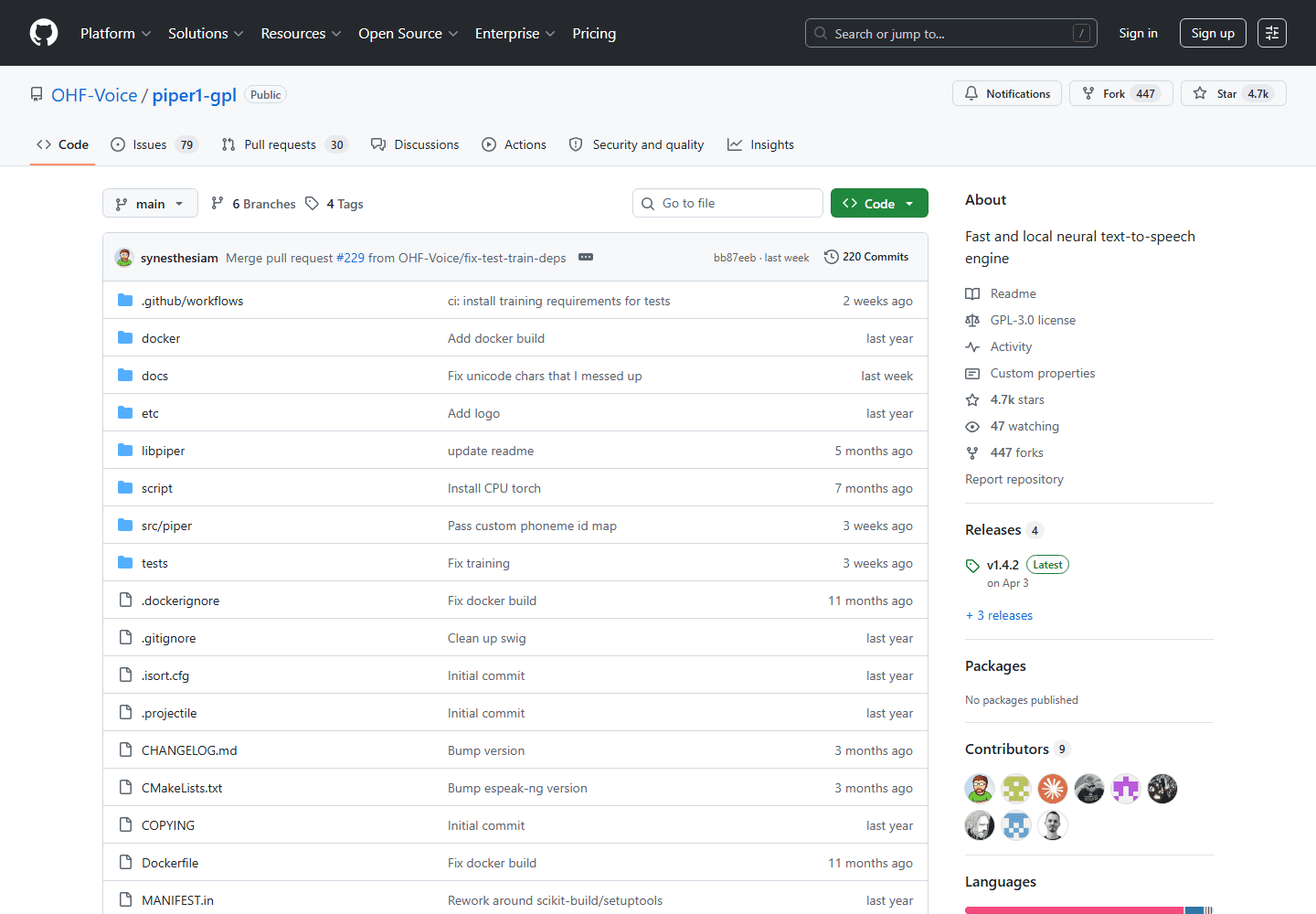Click the Activity pulse icon
Viewport: 1316px width, 914px height.
coord(972,346)
